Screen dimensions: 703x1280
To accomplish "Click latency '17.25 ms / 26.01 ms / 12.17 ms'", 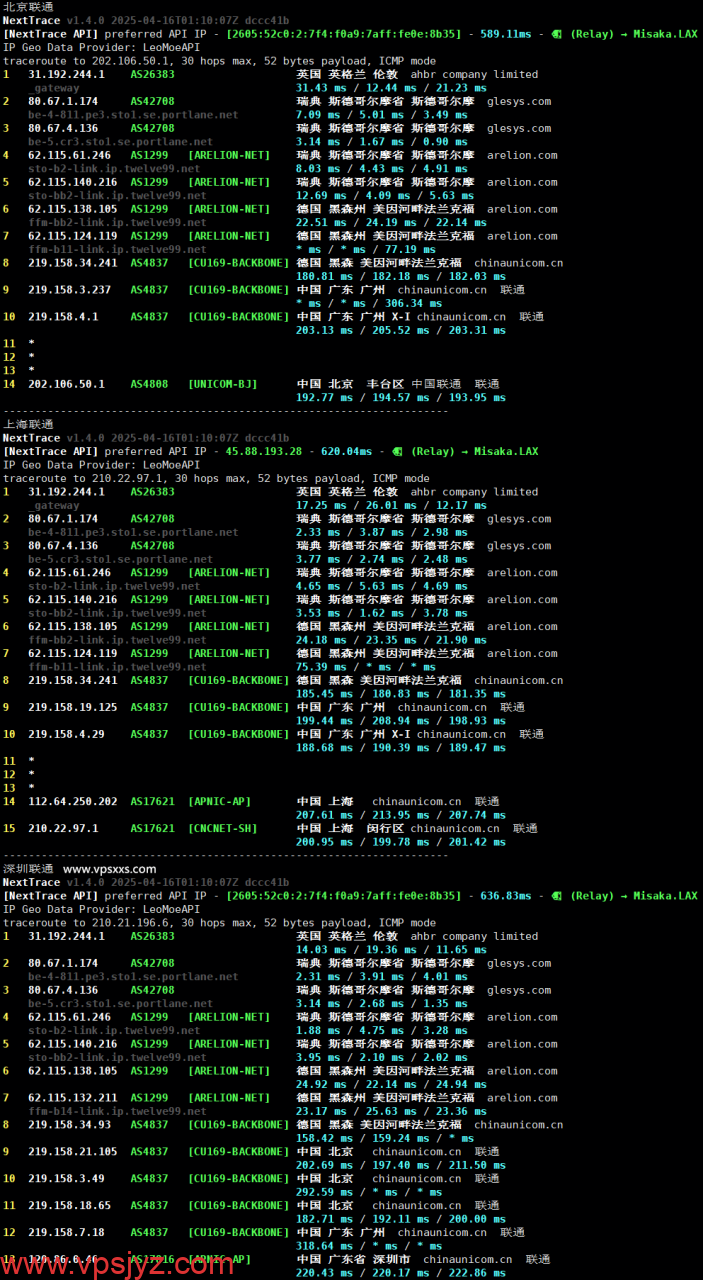I will click(x=391, y=505).
